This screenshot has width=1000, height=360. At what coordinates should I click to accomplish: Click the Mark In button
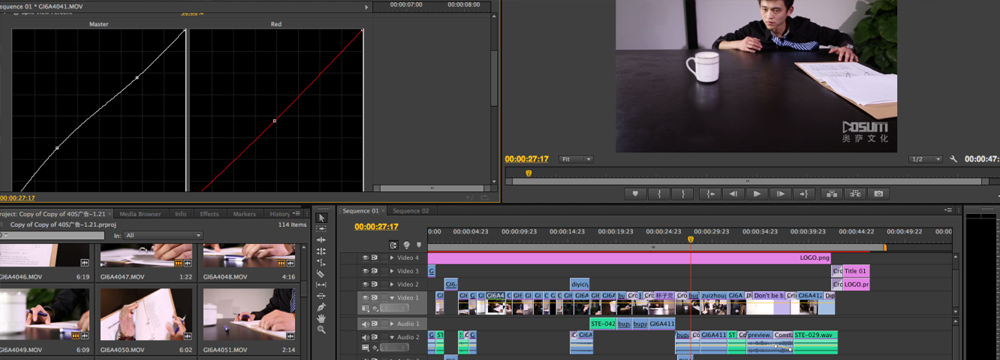tap(659, 193)
